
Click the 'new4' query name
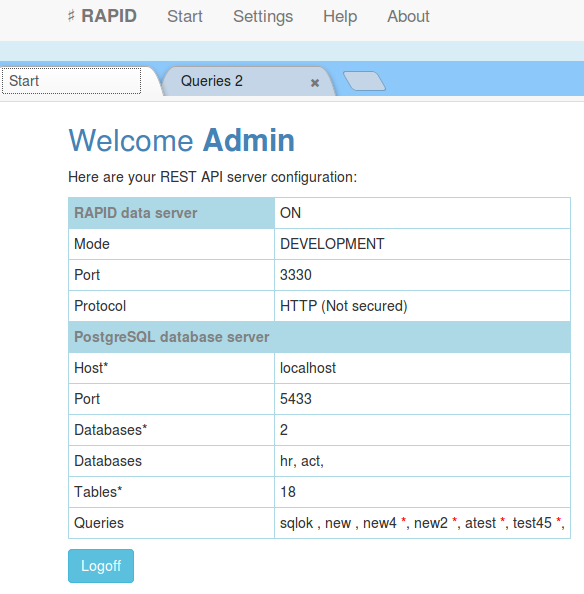(379, 523)
